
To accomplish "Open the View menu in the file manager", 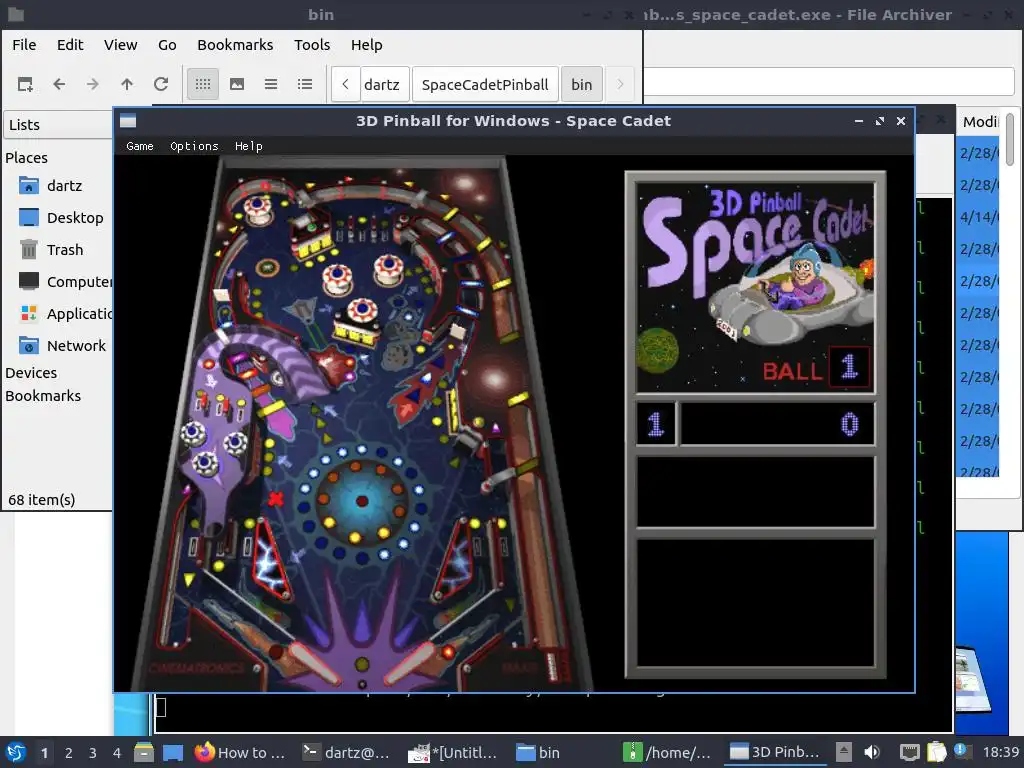I will click(121, 45).
